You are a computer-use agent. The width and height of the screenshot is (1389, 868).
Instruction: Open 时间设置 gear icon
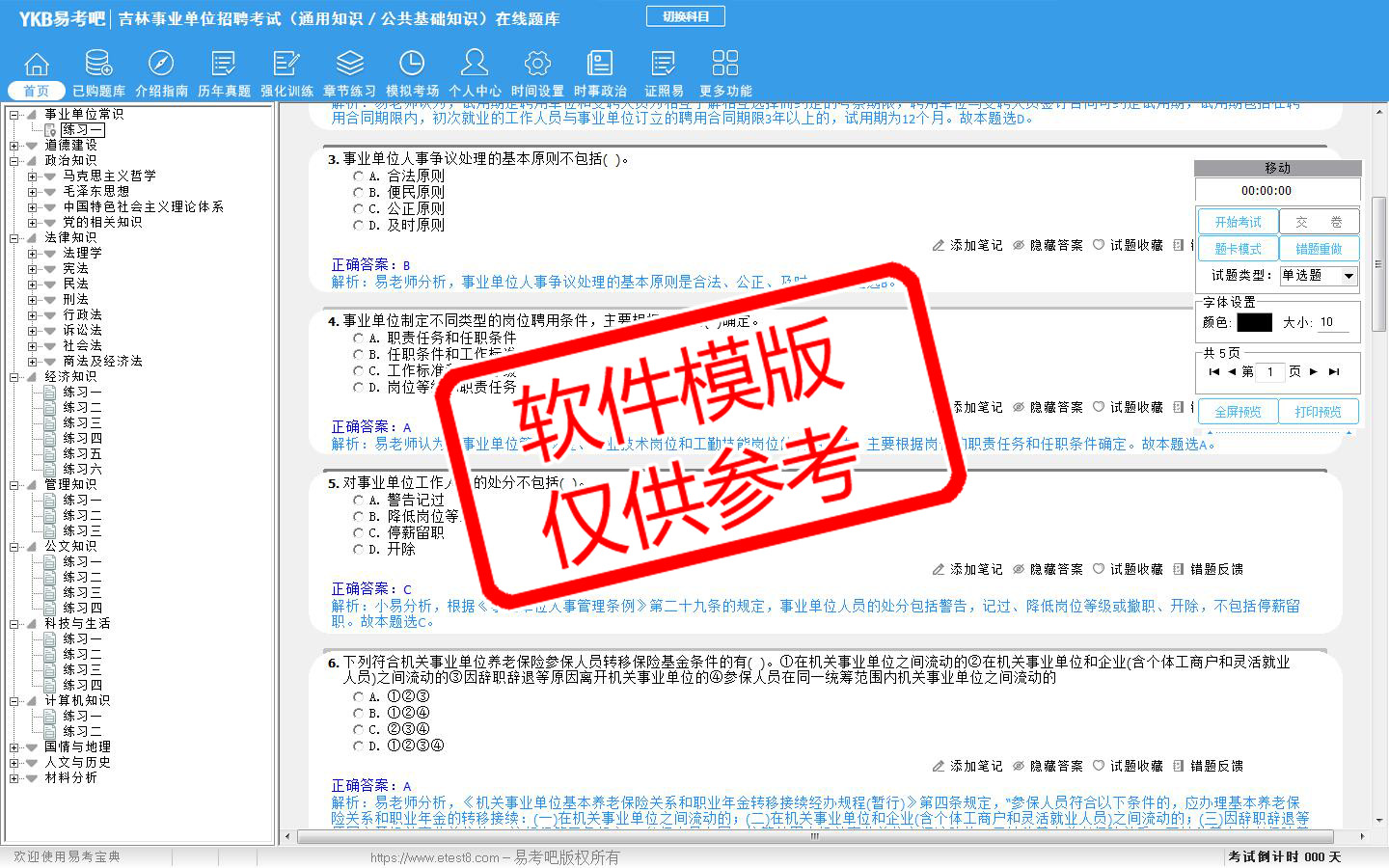(x=537, y=65)
